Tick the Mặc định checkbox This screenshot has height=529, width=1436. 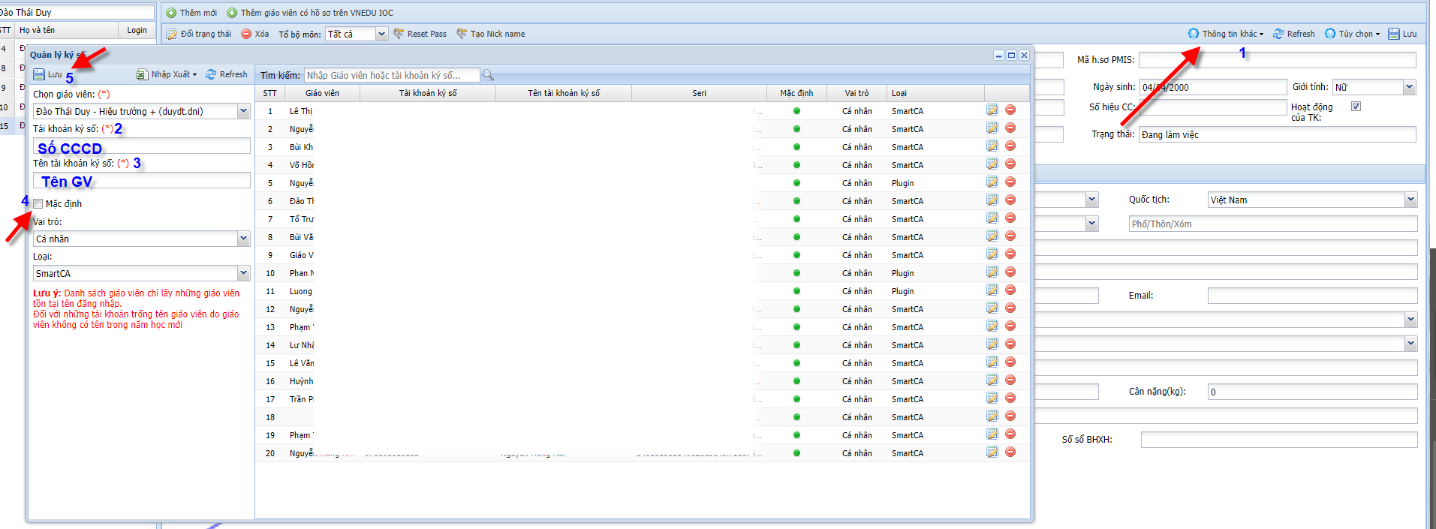(38, 204)
